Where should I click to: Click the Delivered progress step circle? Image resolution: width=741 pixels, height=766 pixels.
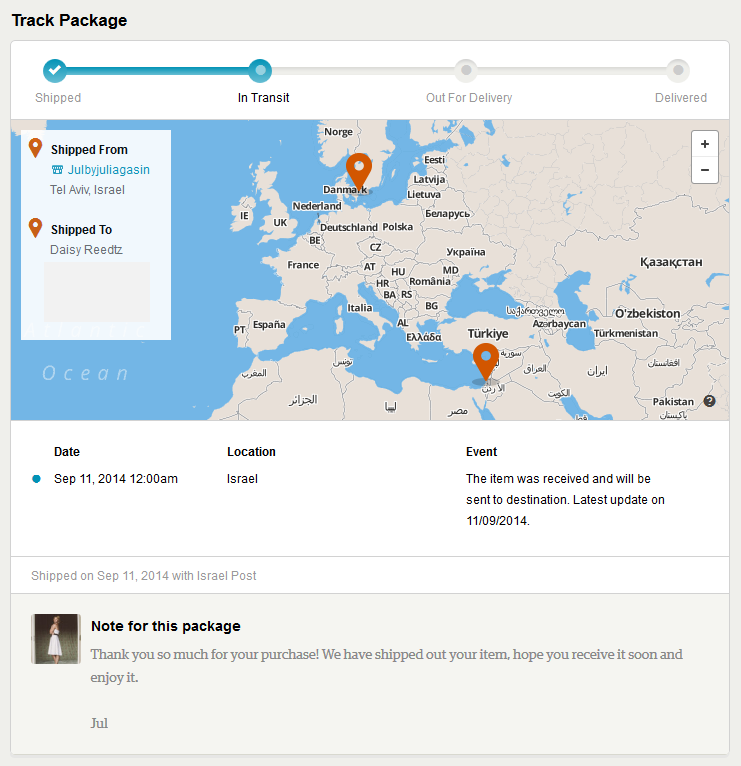pos(678,70)
